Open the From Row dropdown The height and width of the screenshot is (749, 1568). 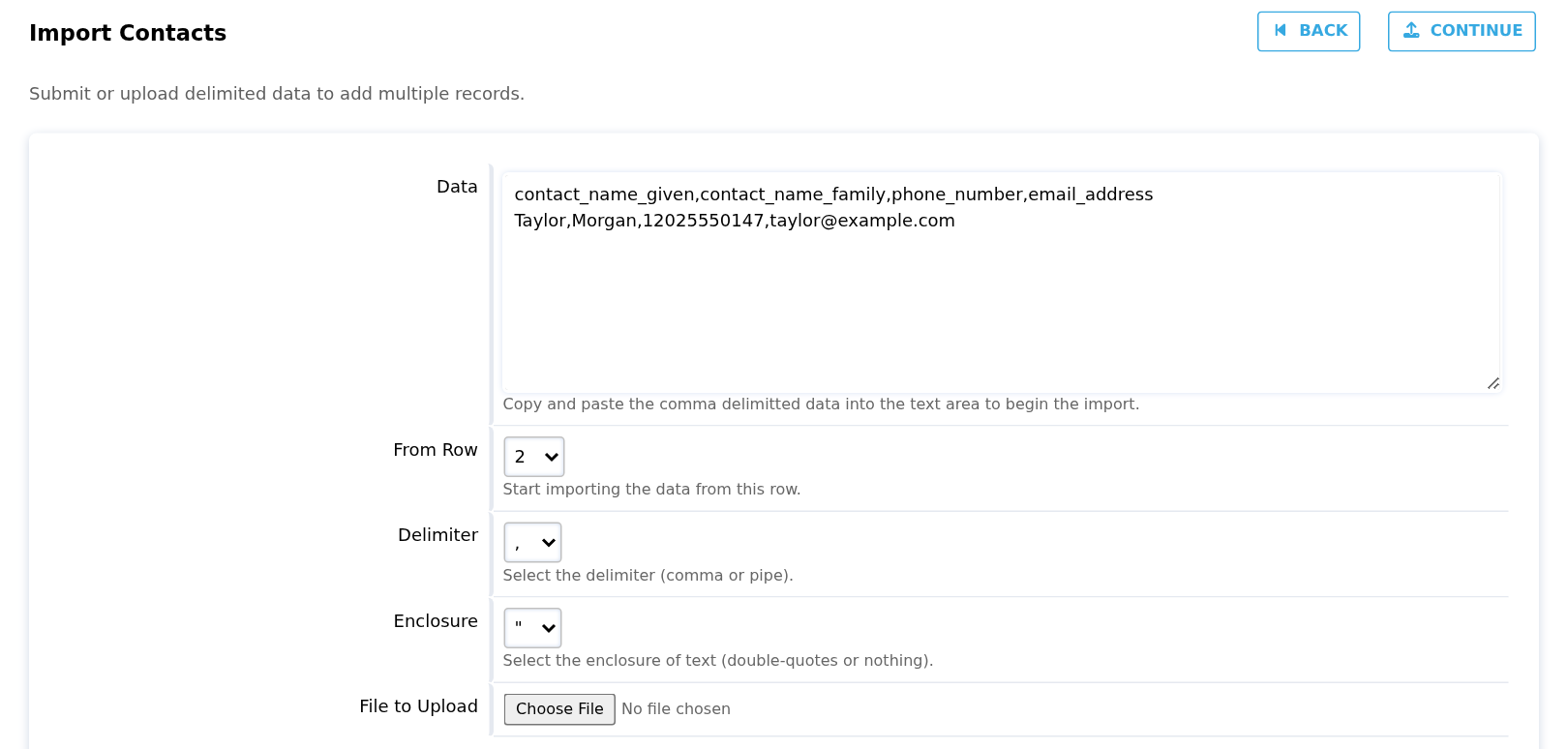534,457
